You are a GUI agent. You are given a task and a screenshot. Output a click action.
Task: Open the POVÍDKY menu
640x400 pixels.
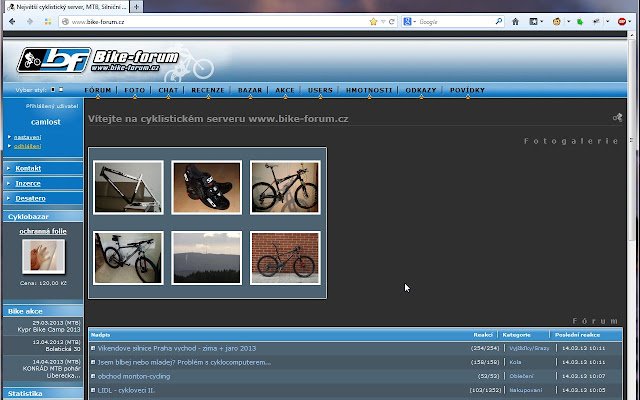[467, 90]
